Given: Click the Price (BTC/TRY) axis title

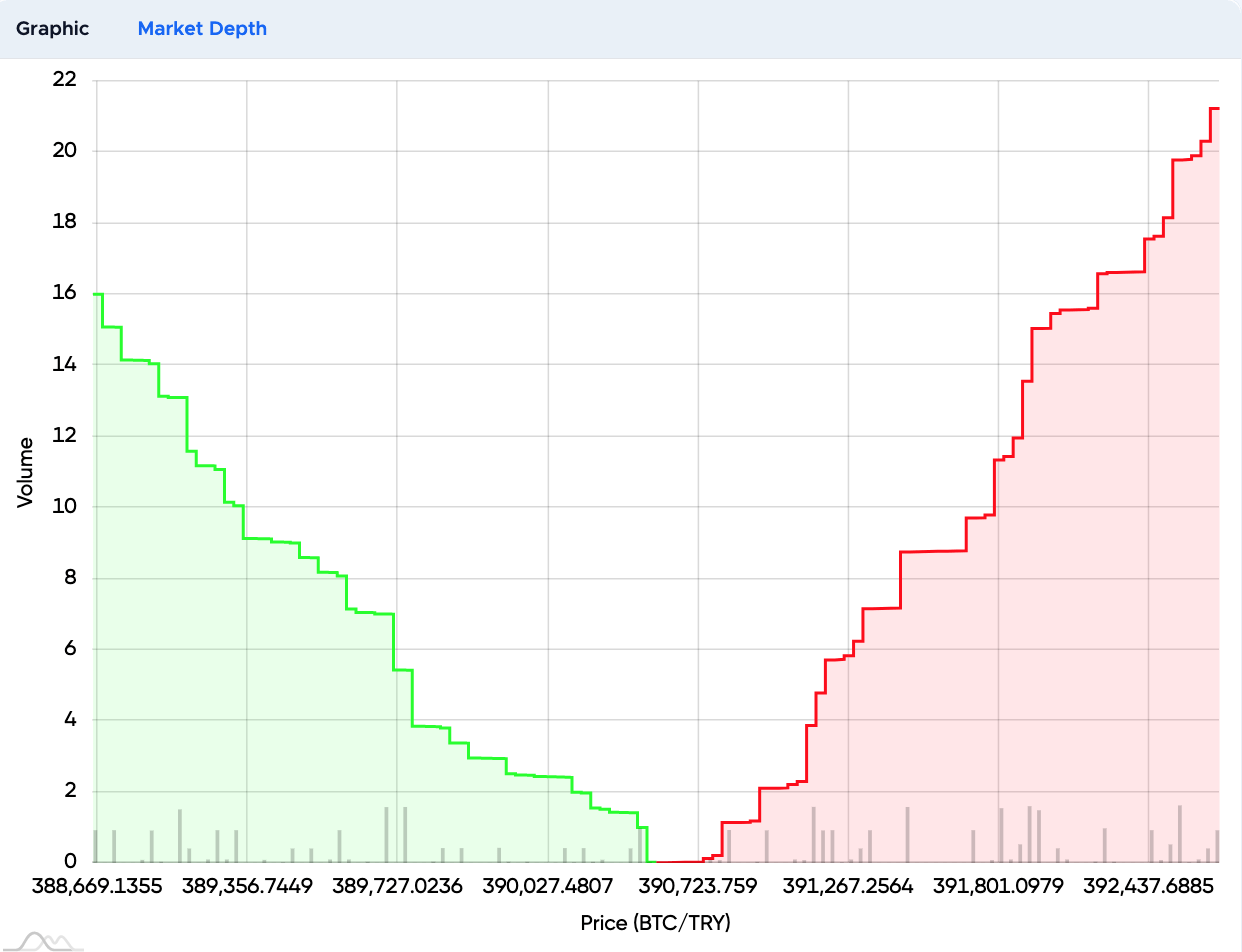Looking at the screenshot, I should click(653, 923).
